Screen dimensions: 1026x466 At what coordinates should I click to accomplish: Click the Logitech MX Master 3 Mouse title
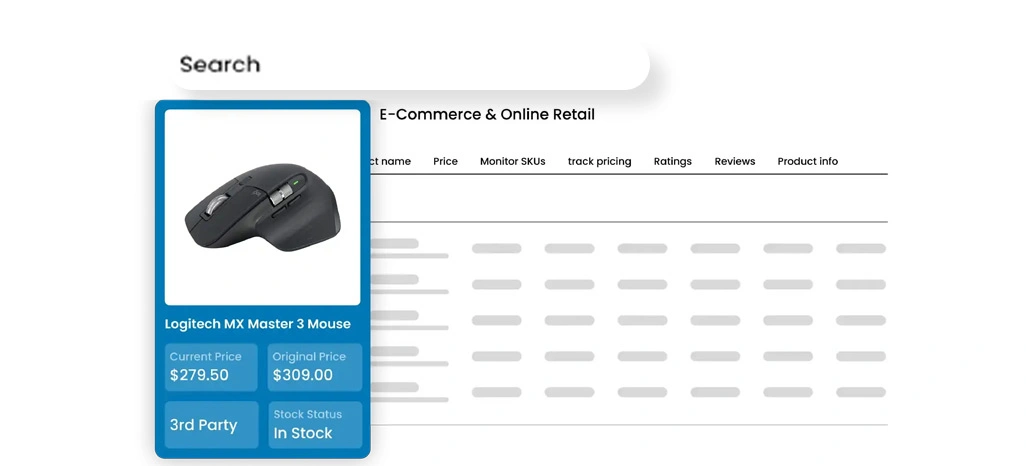257,324
